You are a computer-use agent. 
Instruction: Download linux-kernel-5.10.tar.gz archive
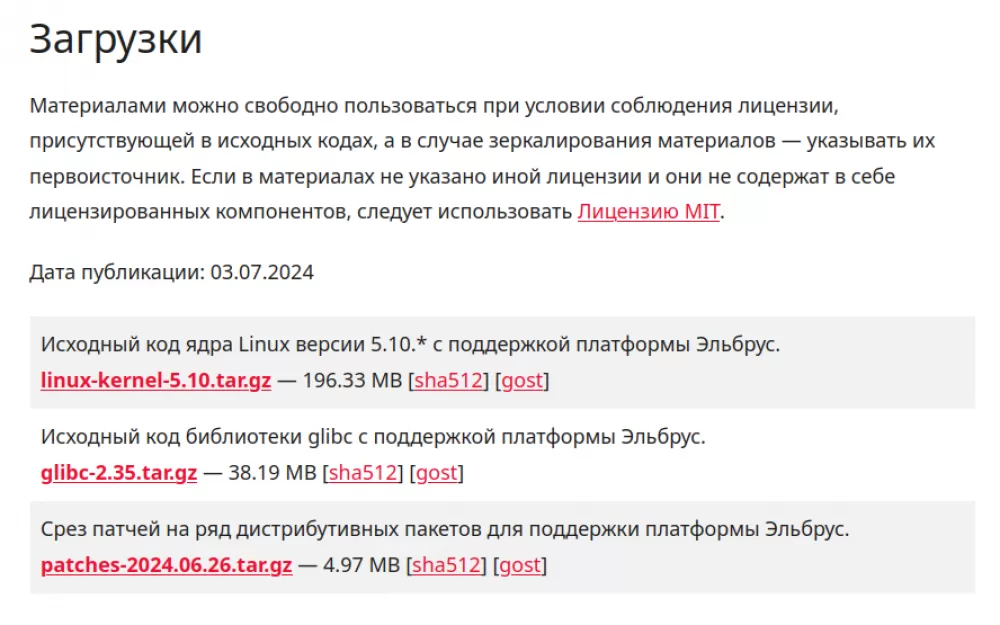tap(156, 380)
